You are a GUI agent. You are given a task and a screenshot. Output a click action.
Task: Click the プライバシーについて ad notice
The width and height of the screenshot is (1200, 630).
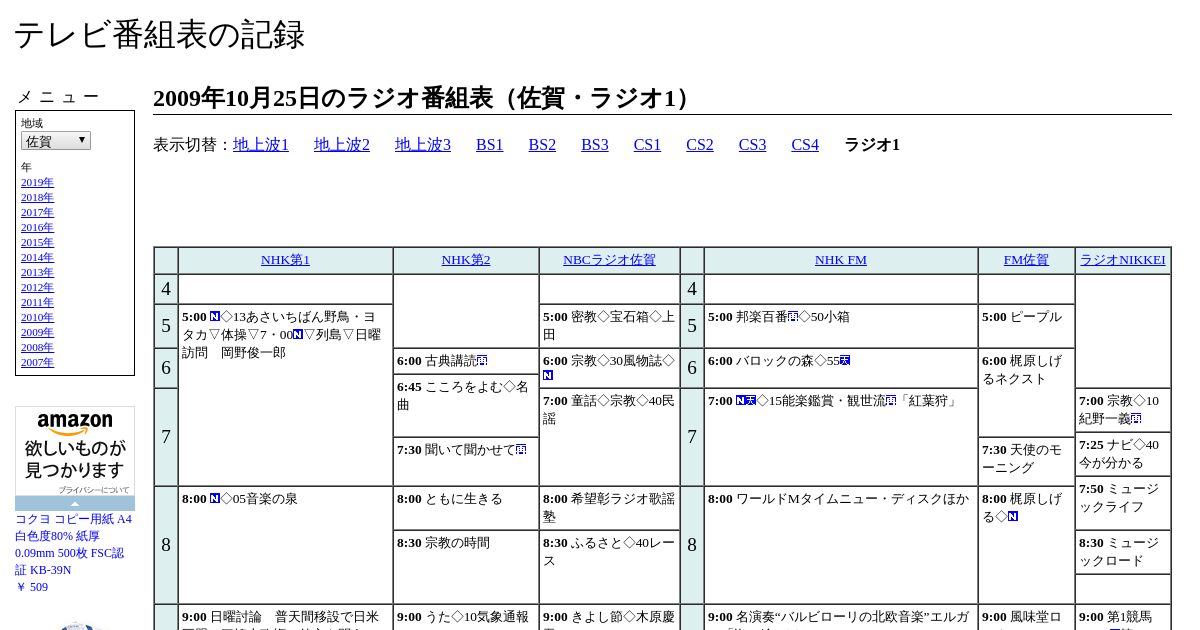click(x=93, y=490)
